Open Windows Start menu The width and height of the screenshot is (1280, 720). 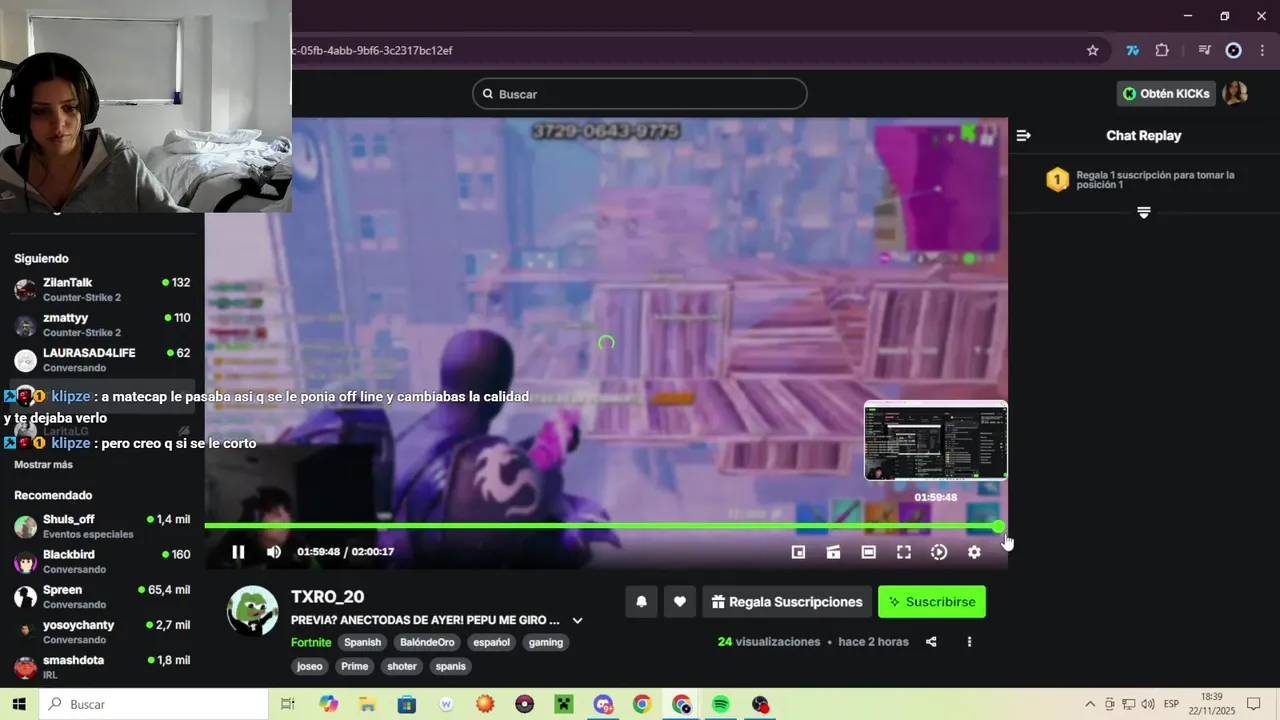tap(19, 704)
